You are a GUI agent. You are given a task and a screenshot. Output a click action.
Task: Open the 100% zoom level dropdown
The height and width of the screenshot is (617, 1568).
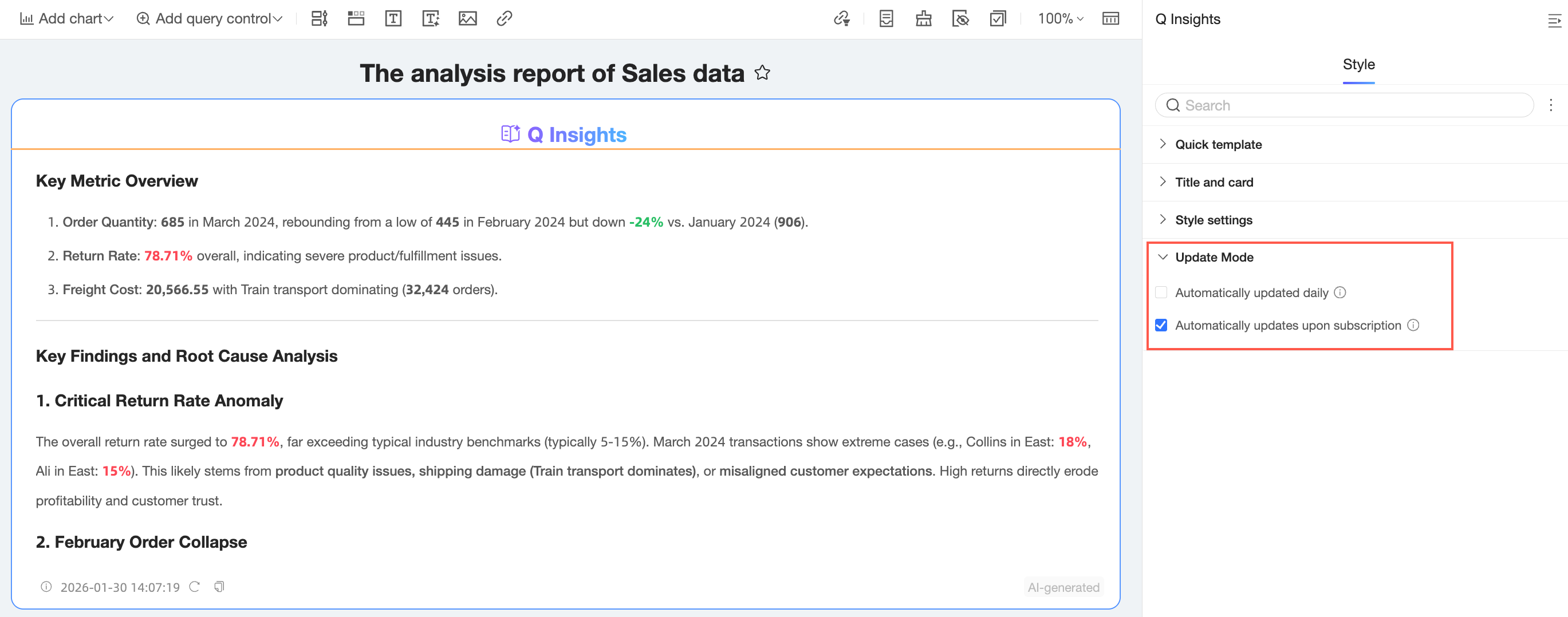(x=1061, y=19)
